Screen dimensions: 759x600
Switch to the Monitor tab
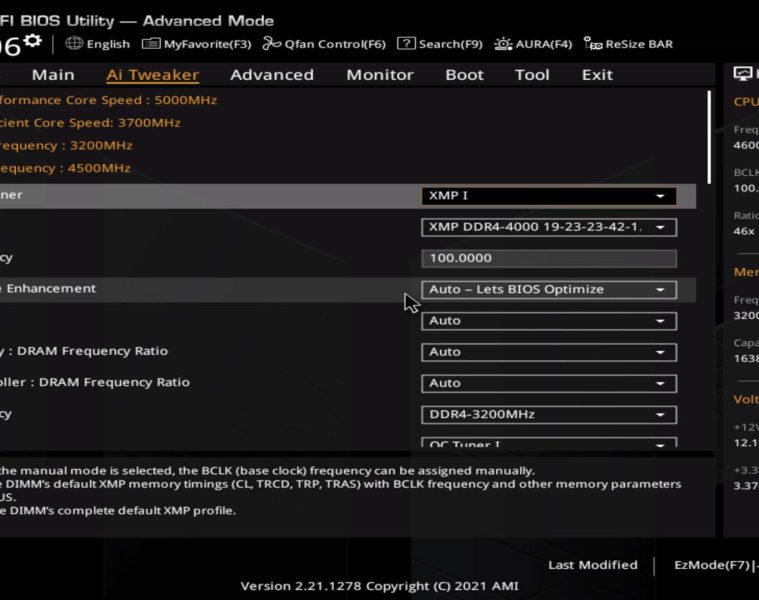380,75
